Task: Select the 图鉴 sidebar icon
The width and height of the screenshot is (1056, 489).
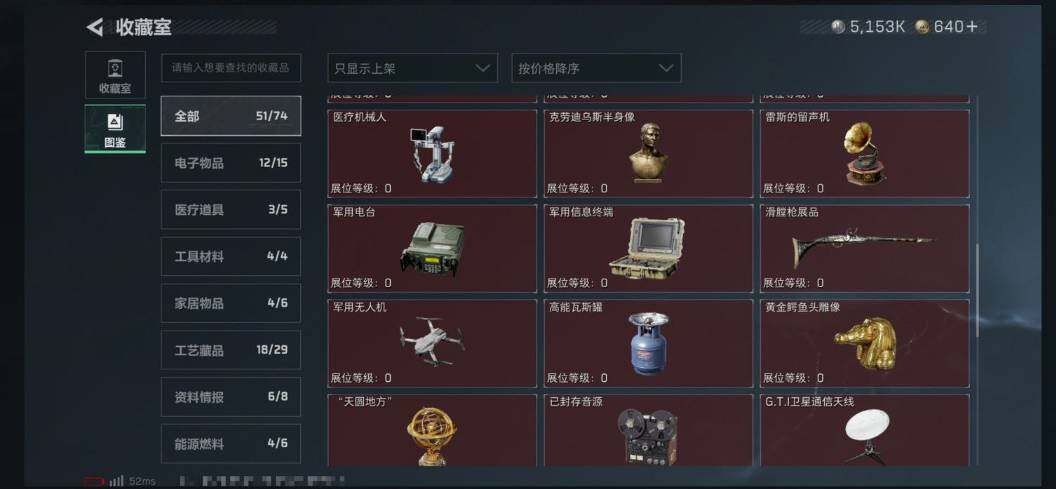Action: [x=115, y=128]
